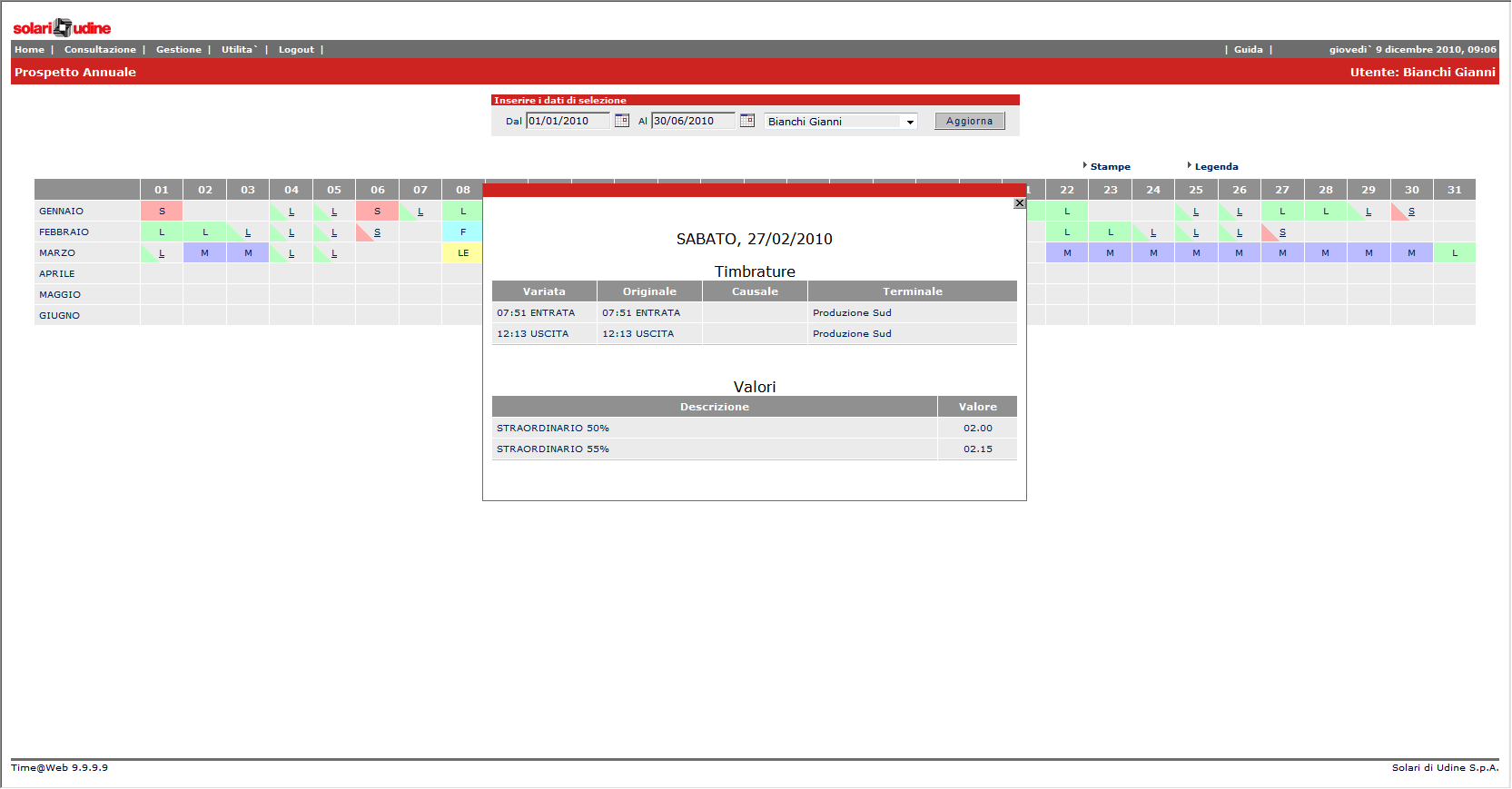Edit the Dal start date field
Image resolution: width=1512 pixels, height=789 pixels.
[x=568, y=121]
